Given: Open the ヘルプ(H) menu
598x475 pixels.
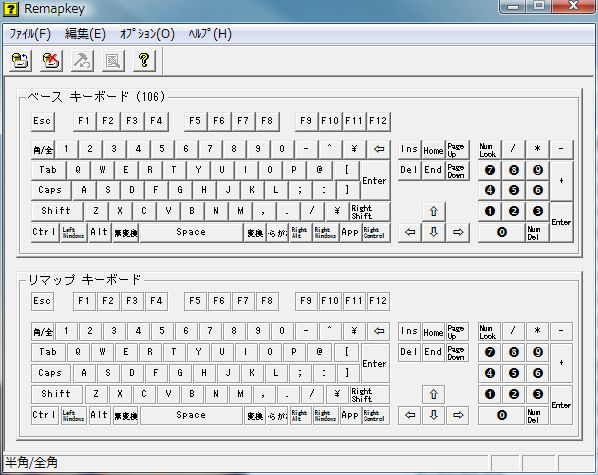Looking at the screenshot, I should tap(210, 34).
